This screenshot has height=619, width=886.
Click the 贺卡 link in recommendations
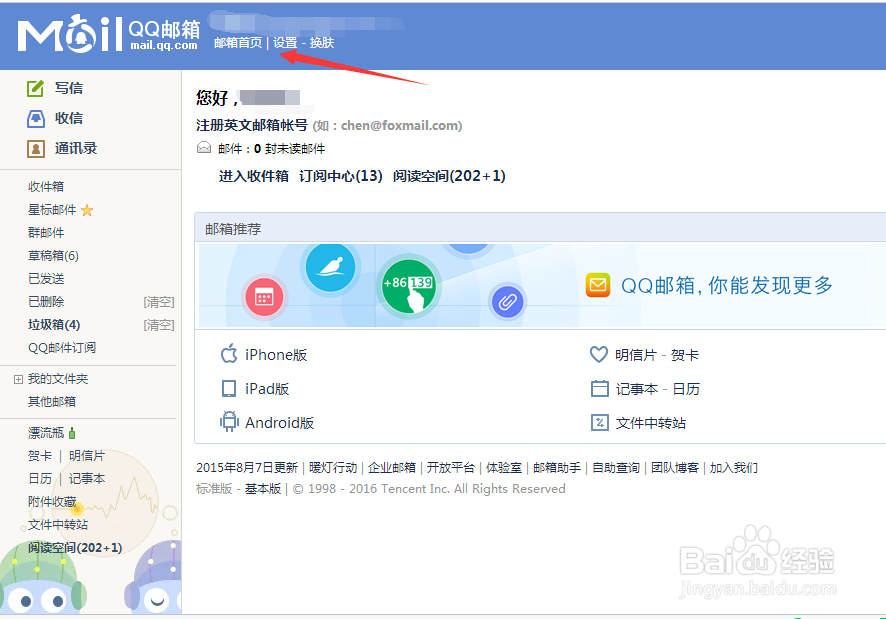(x=685, y=355)
